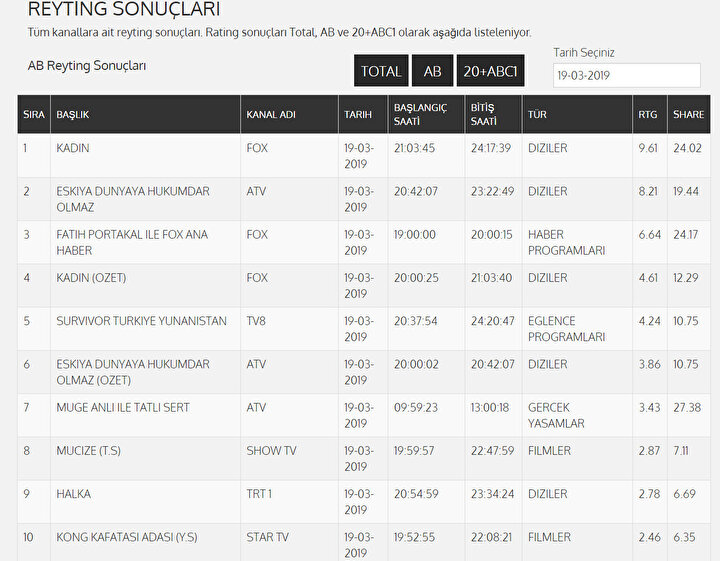Select the HALKA title
The height and width of the screenshot is (561, 720).
(x=73, y=494)
